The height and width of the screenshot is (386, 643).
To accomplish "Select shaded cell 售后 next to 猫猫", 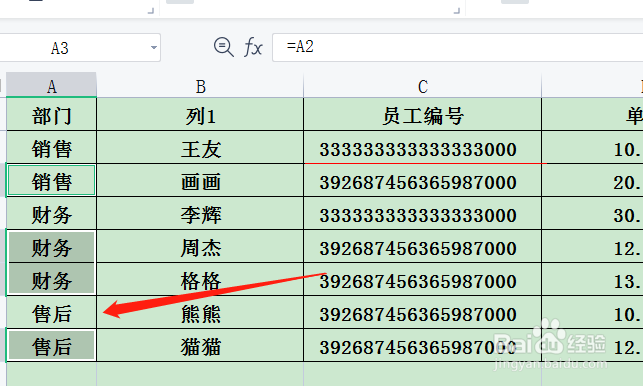I will (x=51, y=345).
